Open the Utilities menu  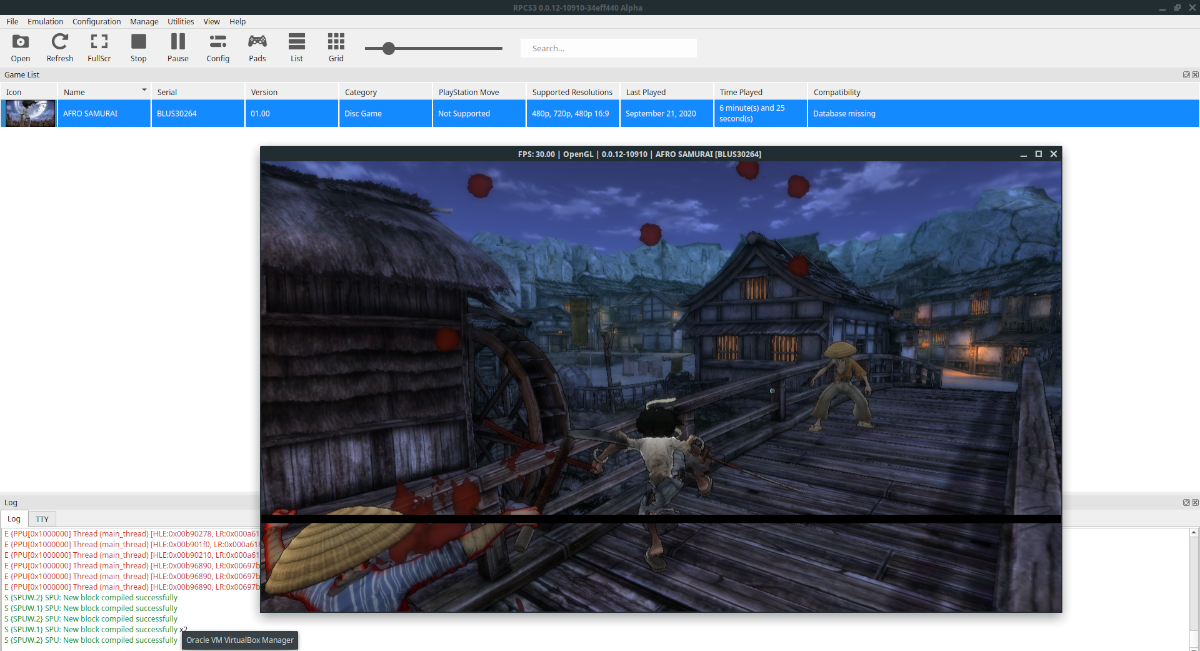[x=181, y=20]
